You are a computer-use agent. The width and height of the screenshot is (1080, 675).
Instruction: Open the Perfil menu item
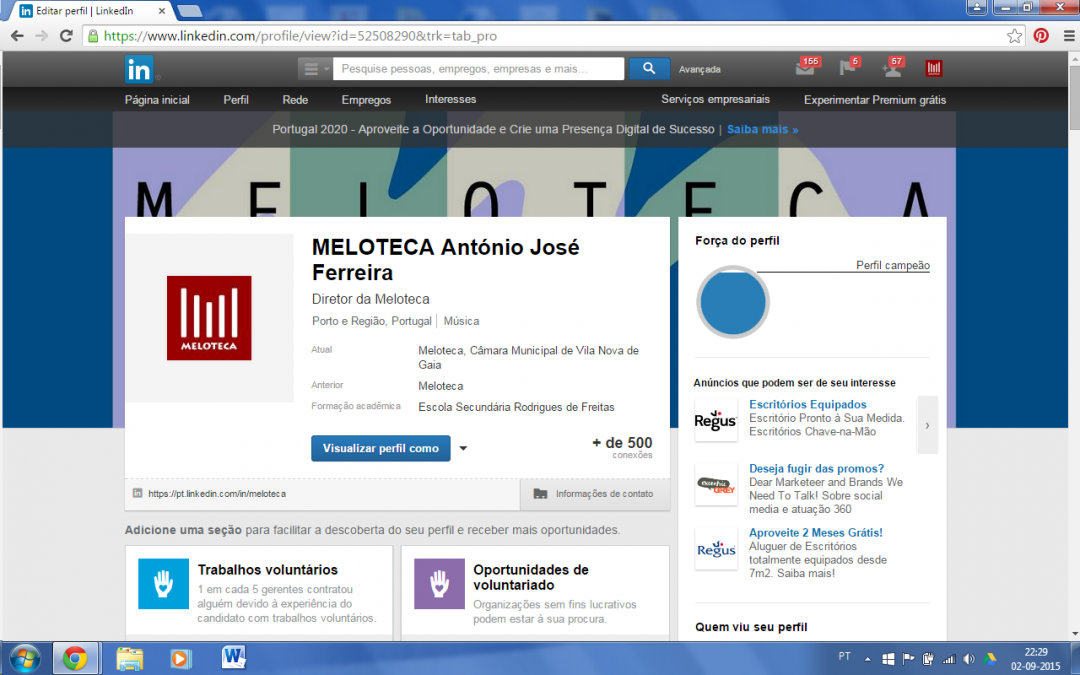236,99
